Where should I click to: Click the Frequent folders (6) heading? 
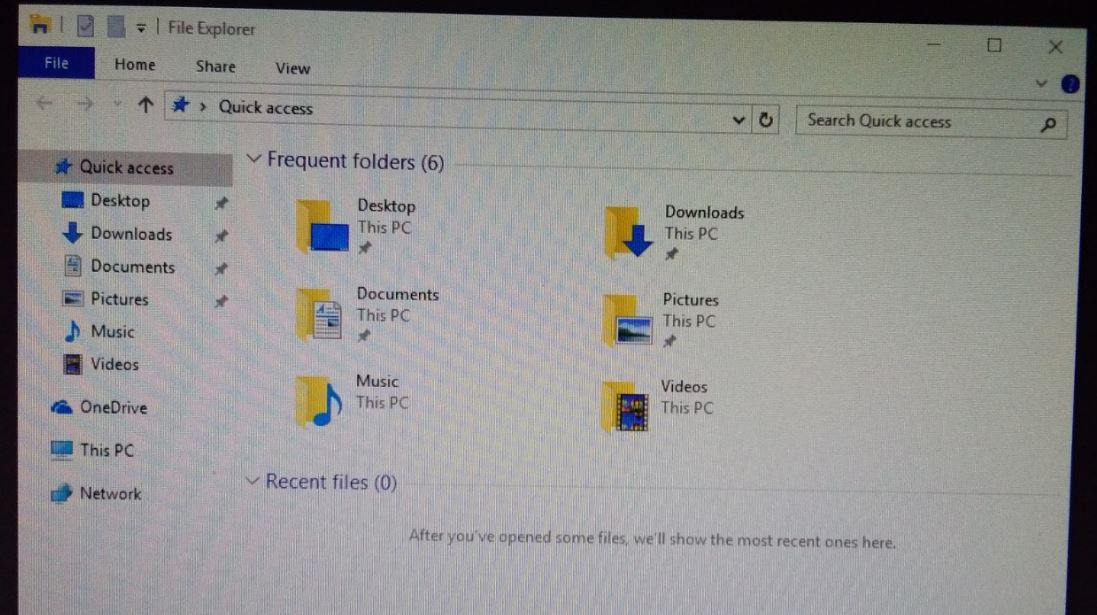tap(355, 162)
